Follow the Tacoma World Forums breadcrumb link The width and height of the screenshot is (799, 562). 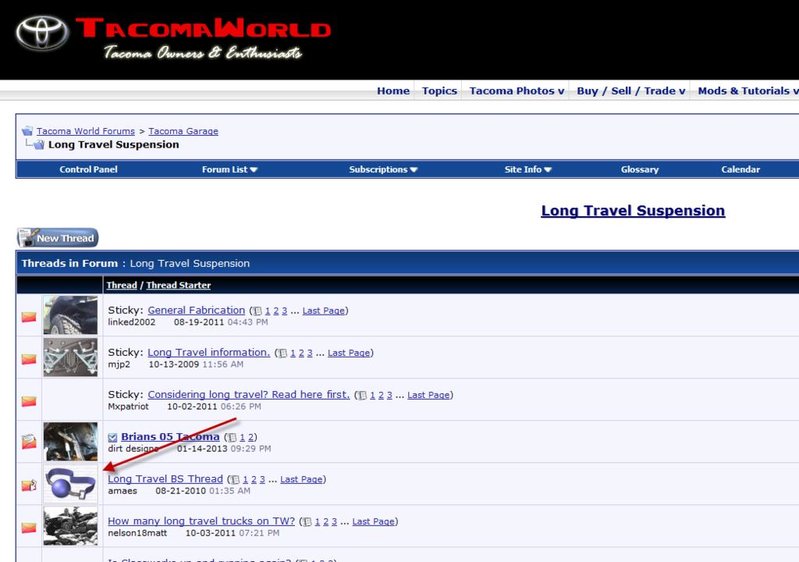(x=86, y=131)
